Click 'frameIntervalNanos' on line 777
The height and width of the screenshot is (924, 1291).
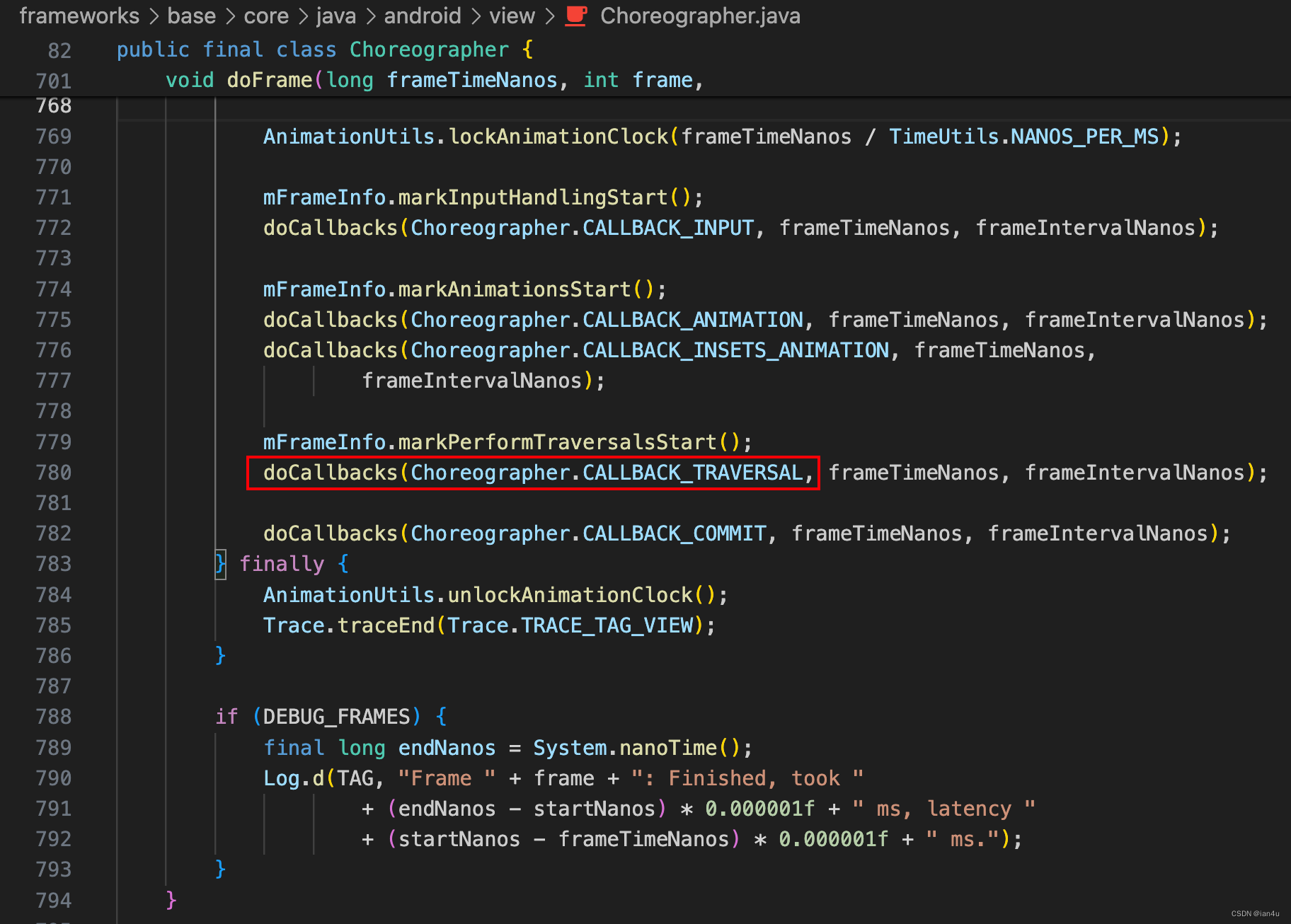(x=472, y=381)
